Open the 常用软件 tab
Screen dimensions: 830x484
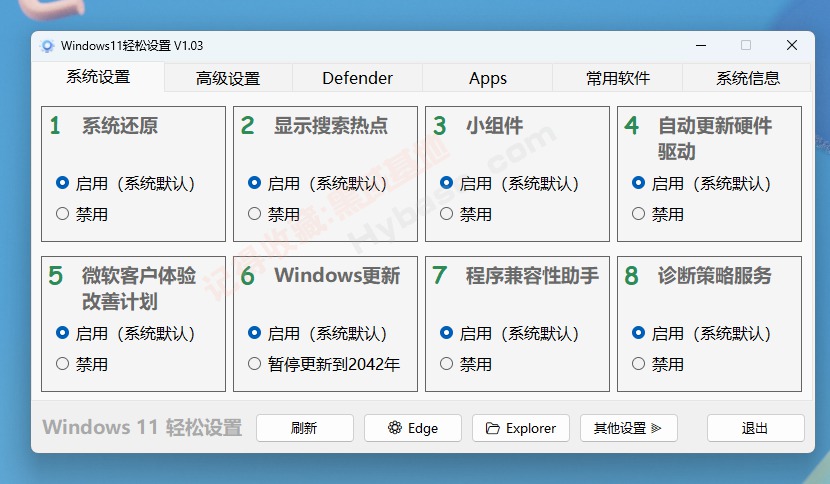(x=618, y=78)
